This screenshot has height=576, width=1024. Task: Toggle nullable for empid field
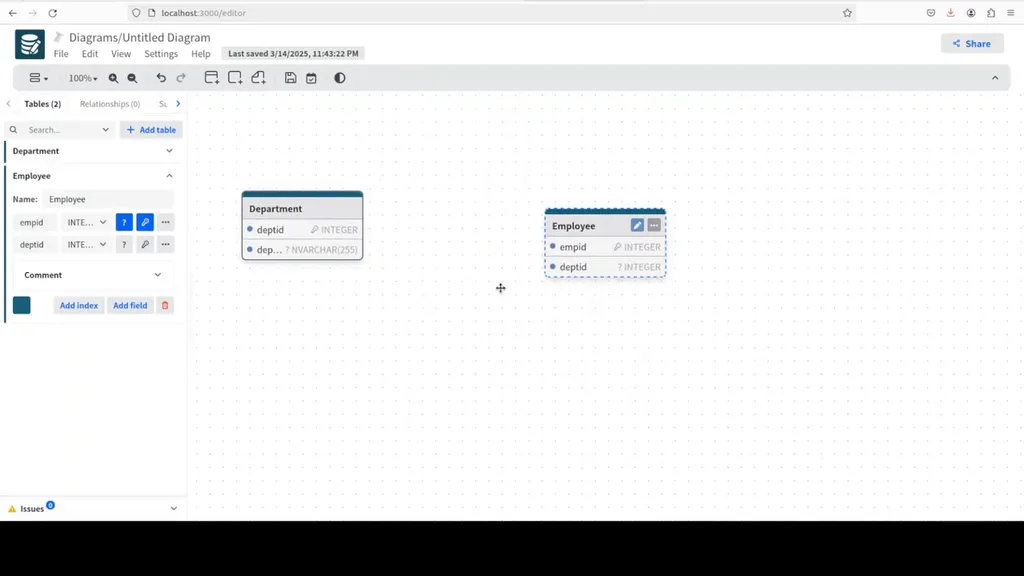click(x=124, y=222)
